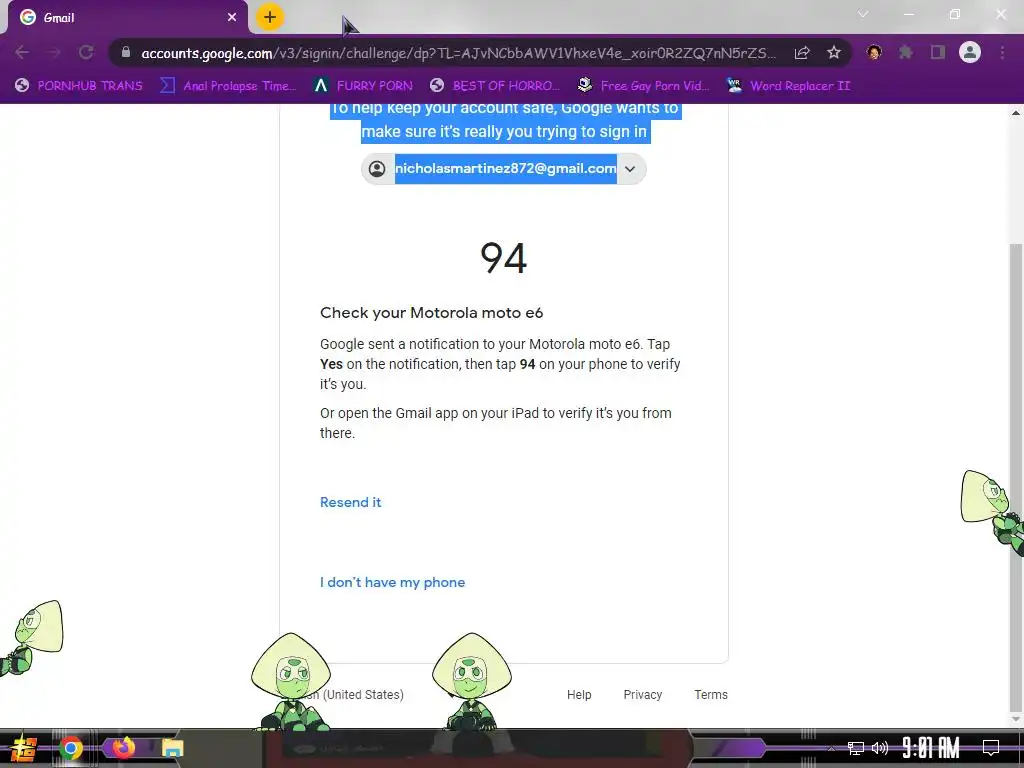The width and height of the screenshot is (1024, 768).
Task: Open the network icon in the system tray
Action: tap(856, 748)
